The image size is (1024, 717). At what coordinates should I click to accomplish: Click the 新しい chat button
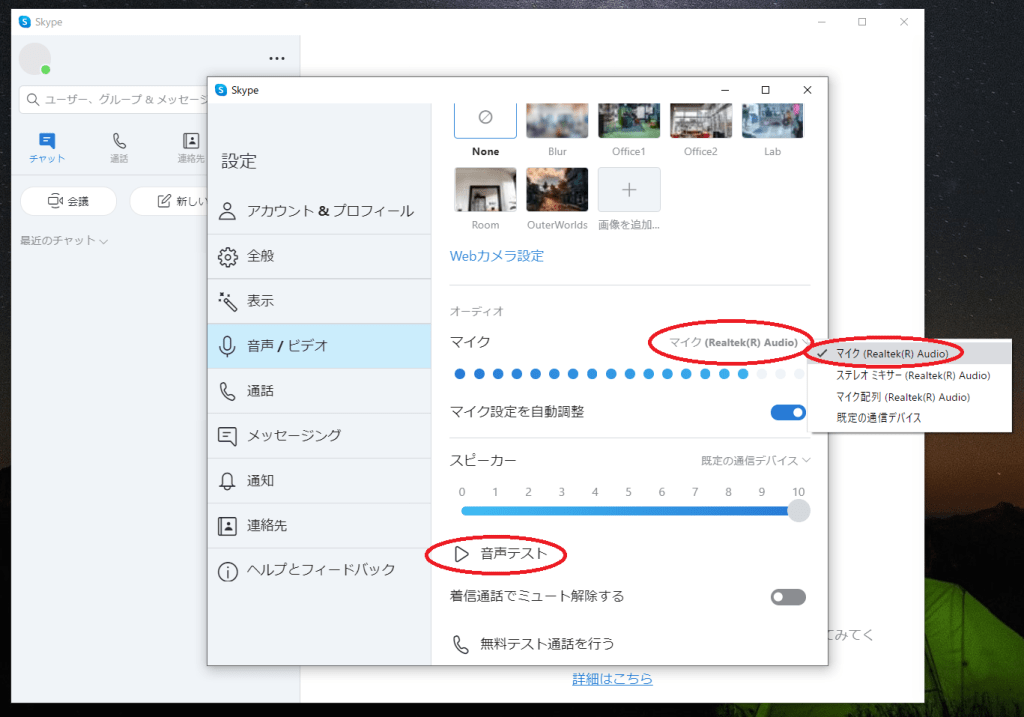pos(170,201)
